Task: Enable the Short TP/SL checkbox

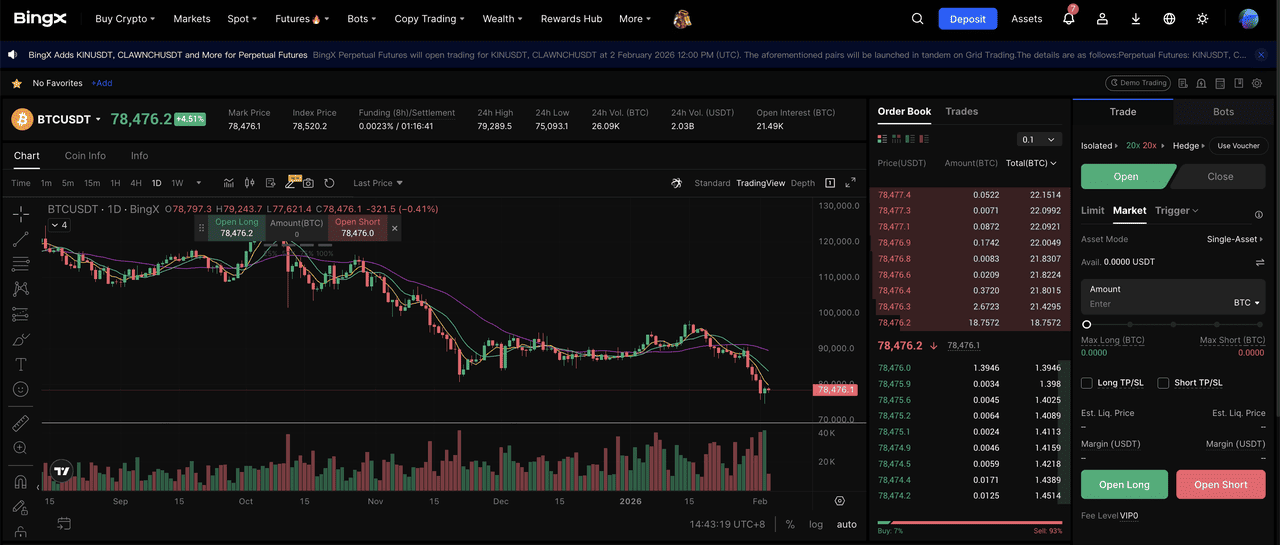Action: point(1163,383)
